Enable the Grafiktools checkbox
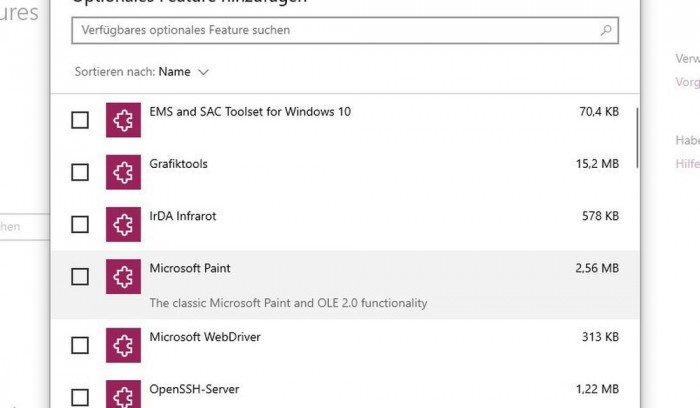This screenshot has width=700, height=408. click(80, 172)
